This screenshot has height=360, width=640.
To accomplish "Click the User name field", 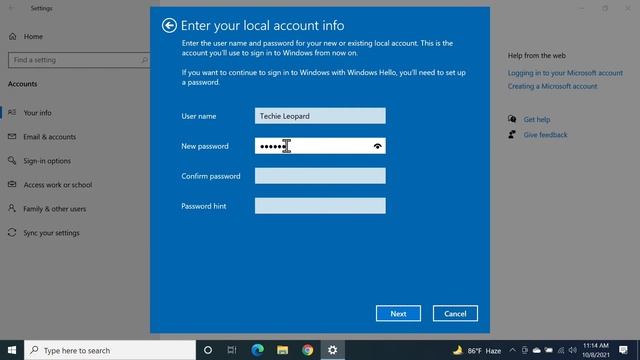I will coord(320,116).
